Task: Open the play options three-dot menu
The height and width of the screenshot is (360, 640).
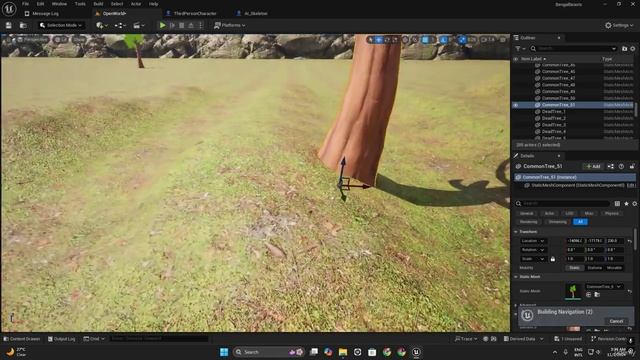Action: point(200,25)
